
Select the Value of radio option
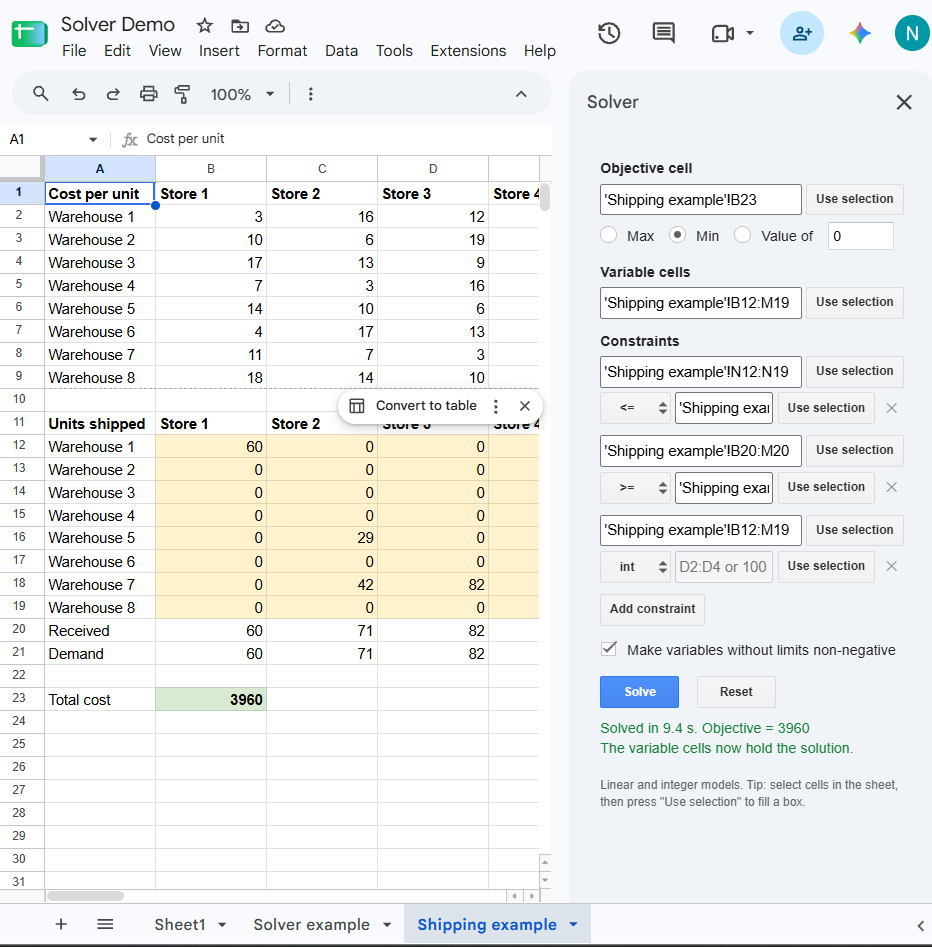click(742, 235)
